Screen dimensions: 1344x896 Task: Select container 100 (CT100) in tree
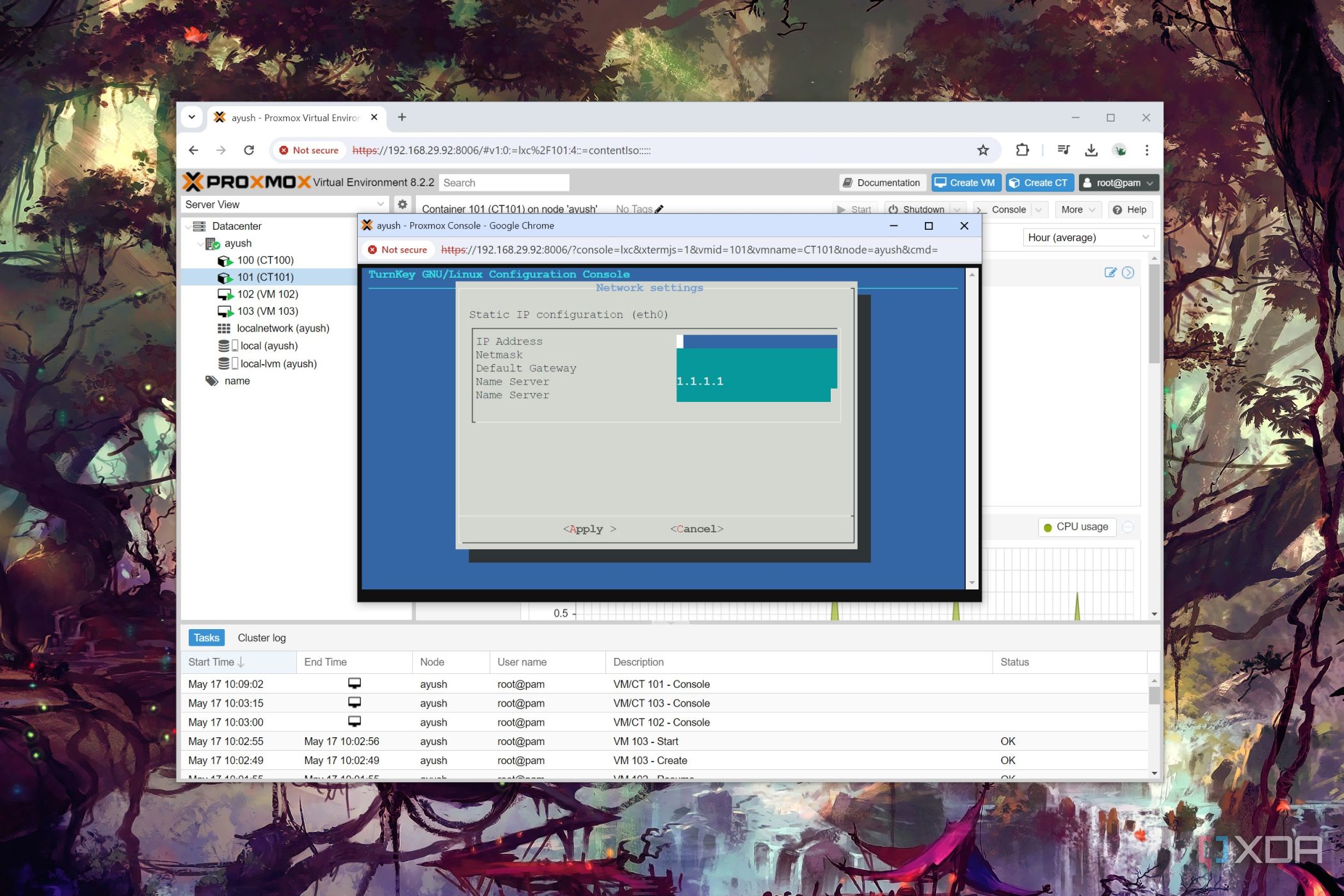point(265,260)
